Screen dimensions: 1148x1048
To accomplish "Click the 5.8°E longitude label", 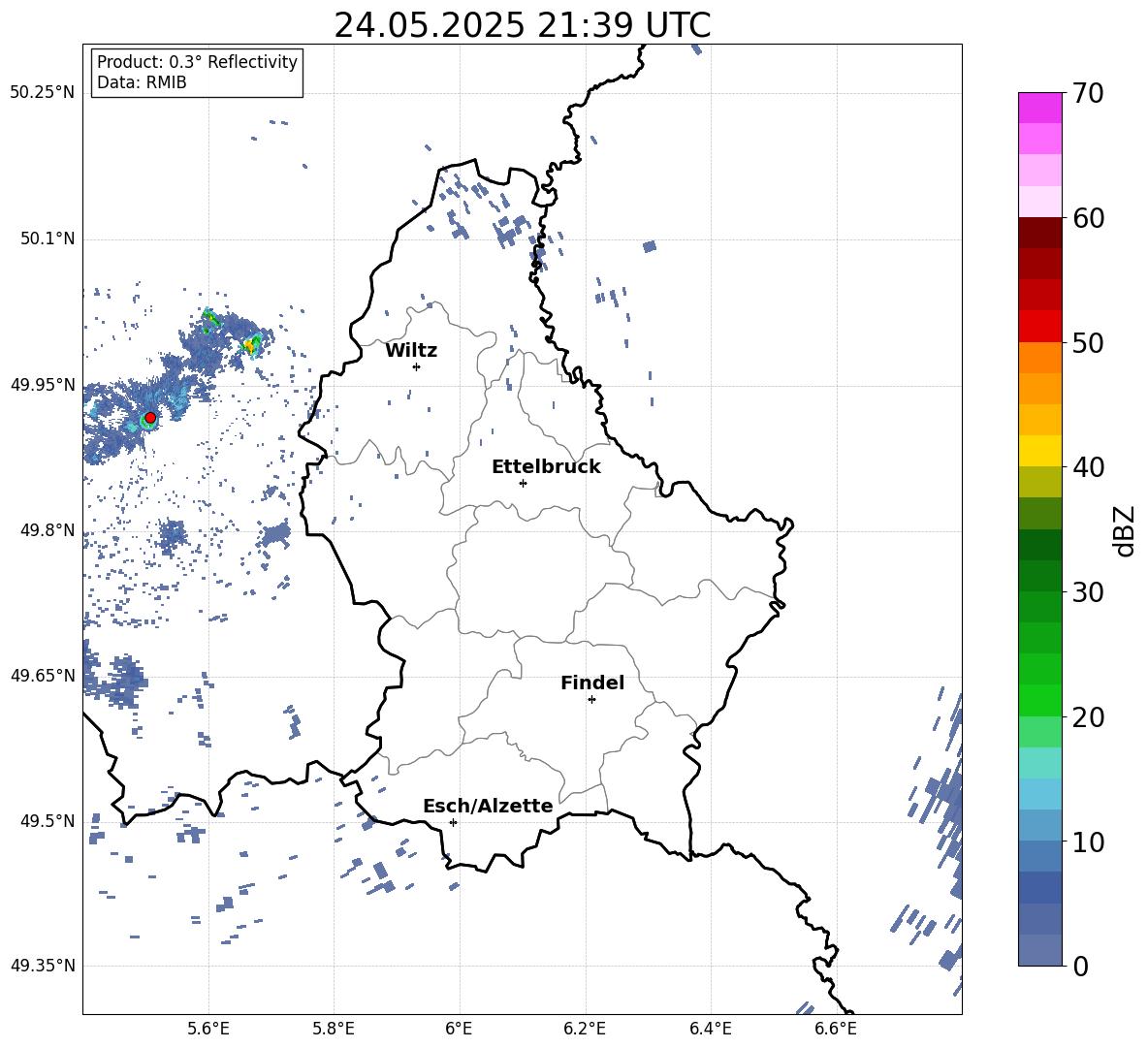I will pos(334,1029).
